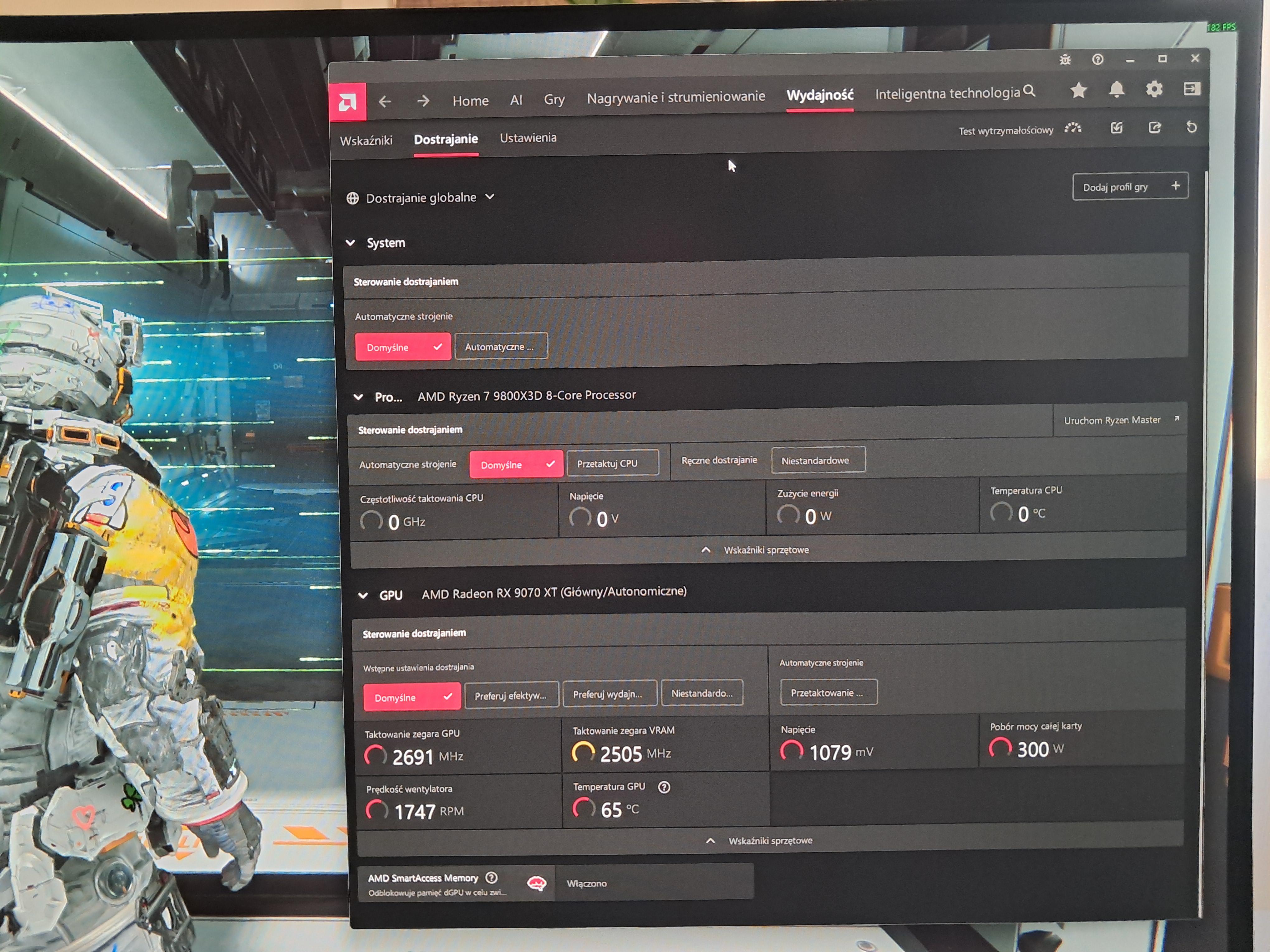Collapse CPU Wskaźniki sprzętowe metrics
The width and height of the screenshot is (1270, 952).
[x=755, y=550]
